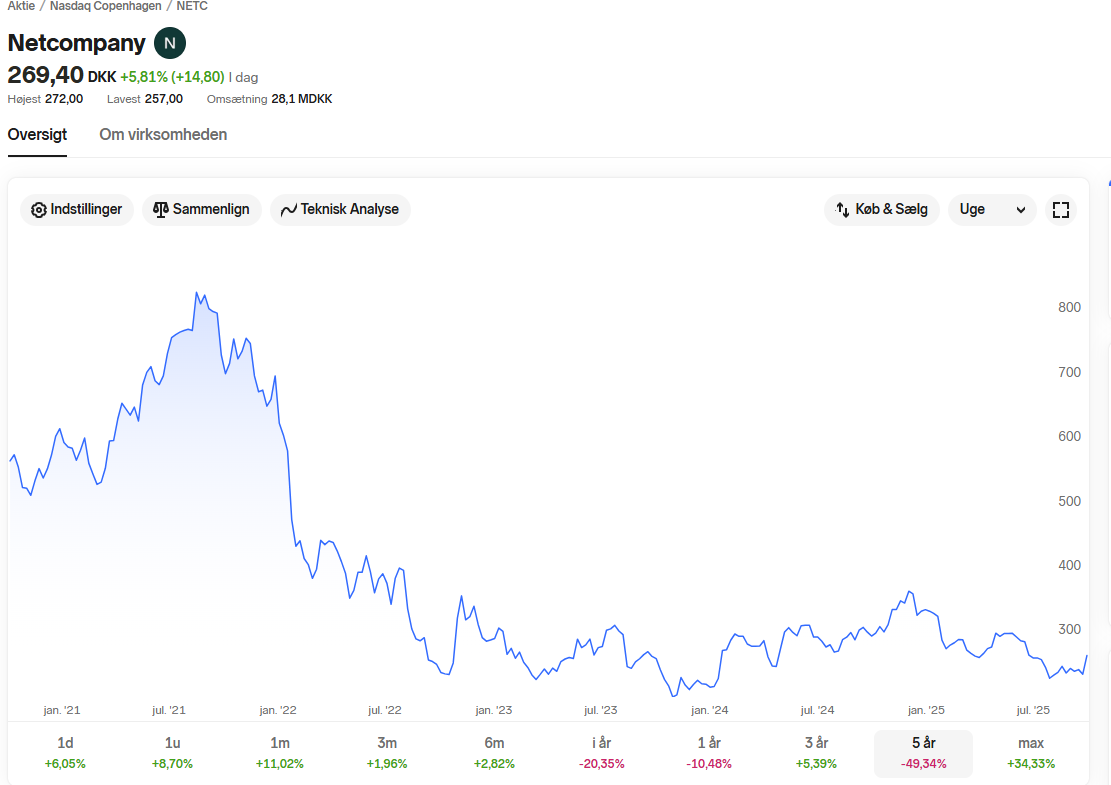Select the 3m time range

click(x=387, y=753)
